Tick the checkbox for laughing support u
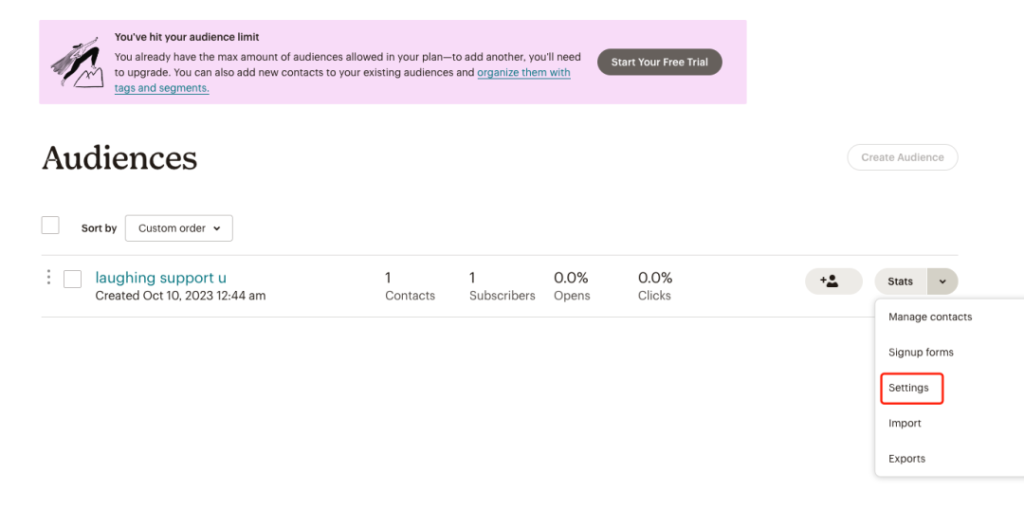The image size is (1024, 508). [72, 279]
